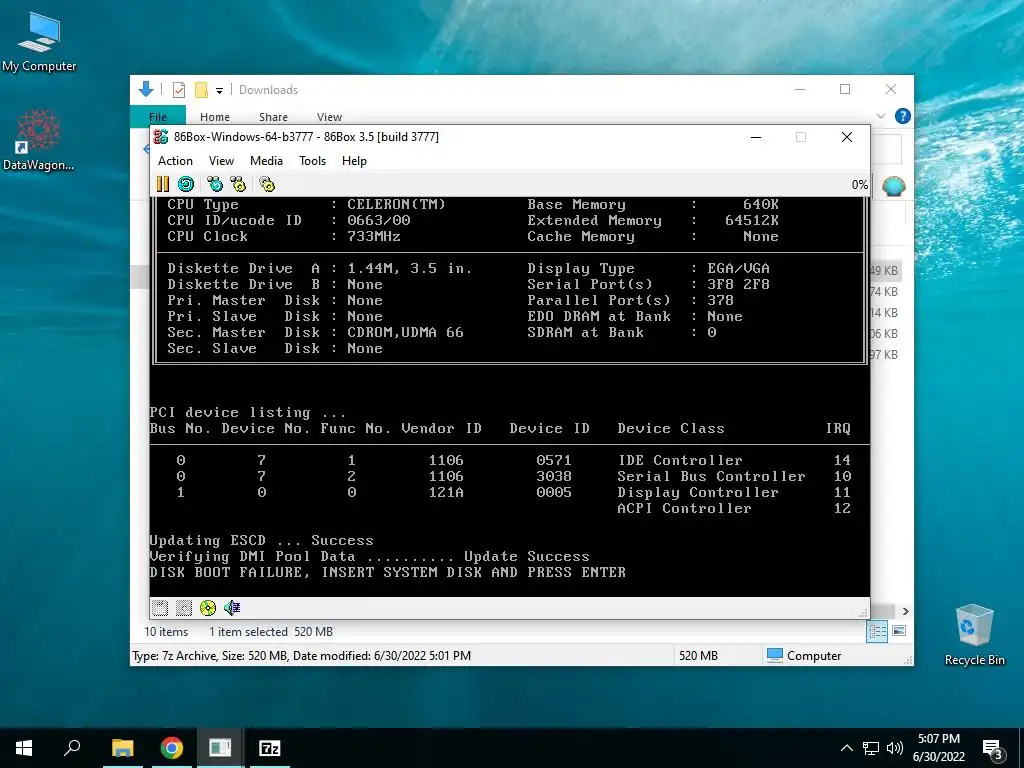Click 86Box window title bar text
The image size is (1024, 768).
pyautogui.click(x=306, y=137)
